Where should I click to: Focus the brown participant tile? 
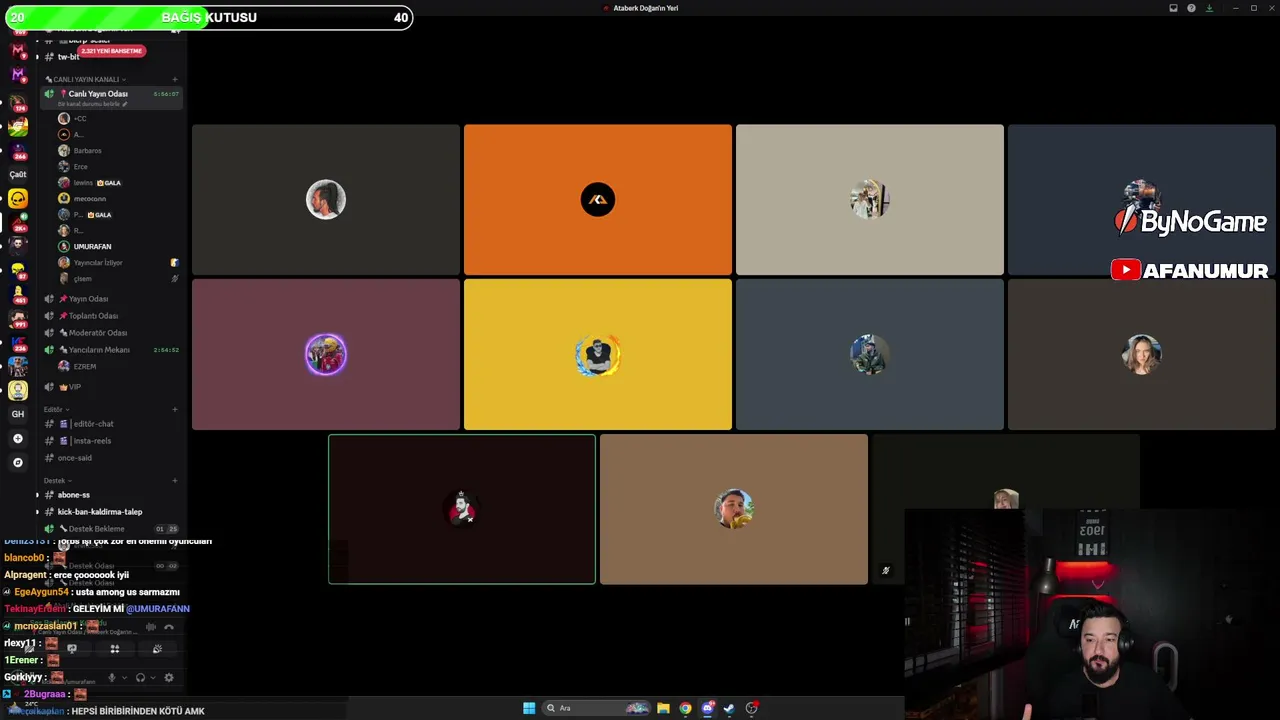734,509
